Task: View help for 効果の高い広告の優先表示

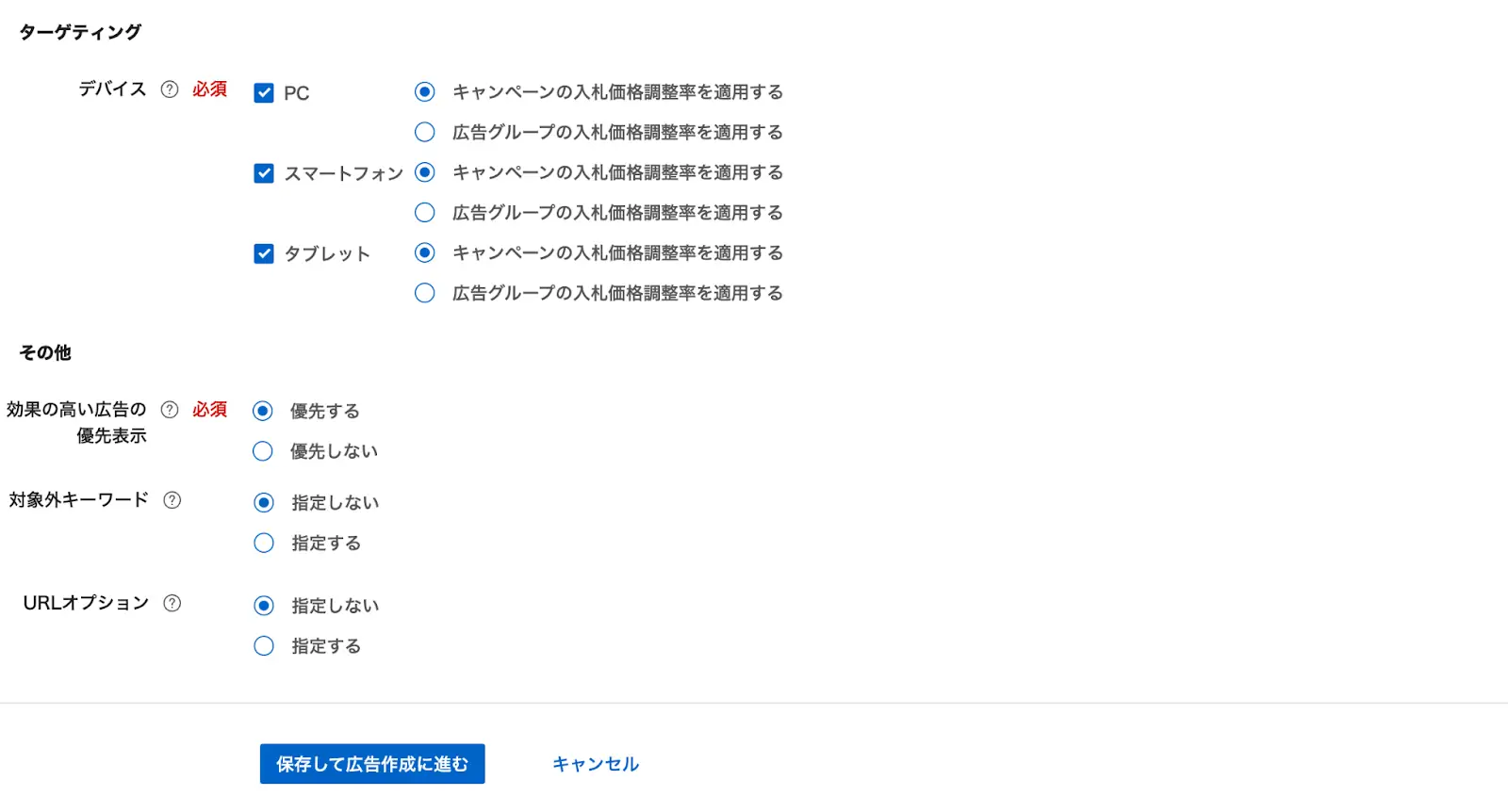Action: [x=169, y=409]
